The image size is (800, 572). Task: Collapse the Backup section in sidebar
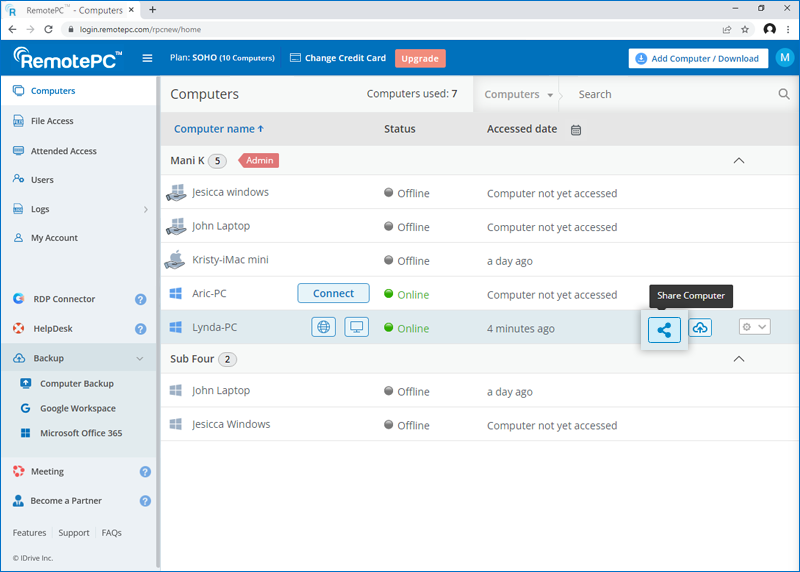click(x=140, y=358)
